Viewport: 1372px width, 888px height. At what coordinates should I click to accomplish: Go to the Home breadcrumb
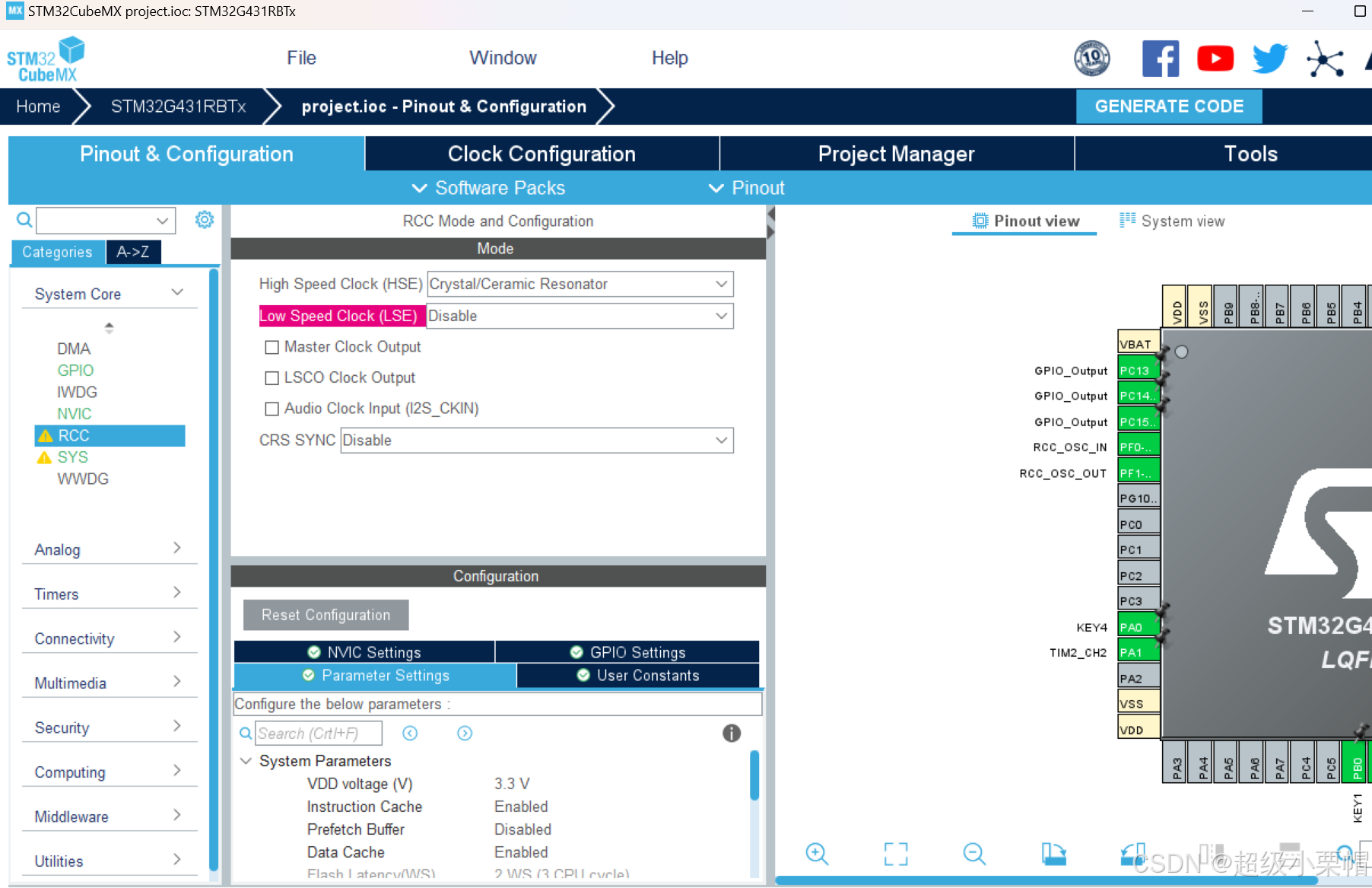point(38,107)
